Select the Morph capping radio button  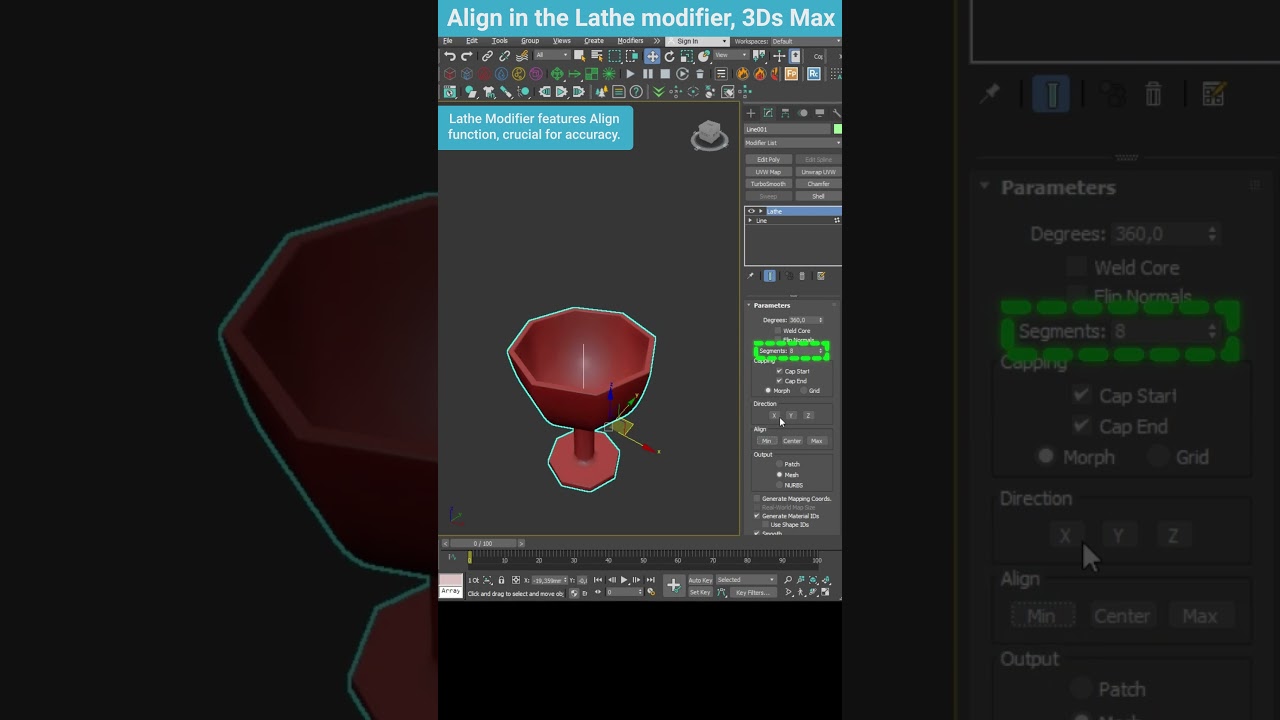[x=768, y=390]
